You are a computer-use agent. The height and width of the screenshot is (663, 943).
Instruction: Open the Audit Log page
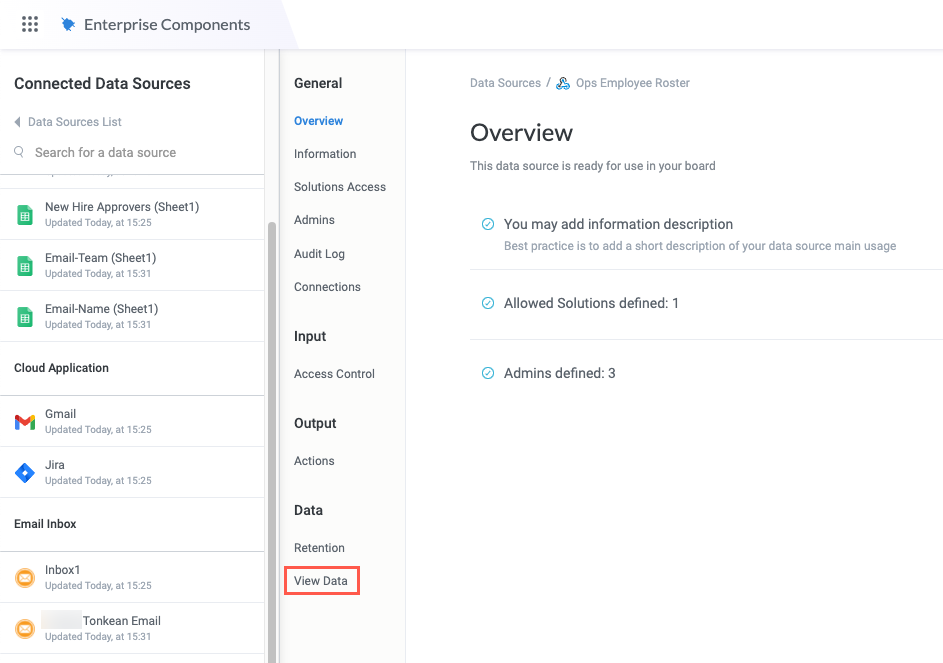pos(319,253)
